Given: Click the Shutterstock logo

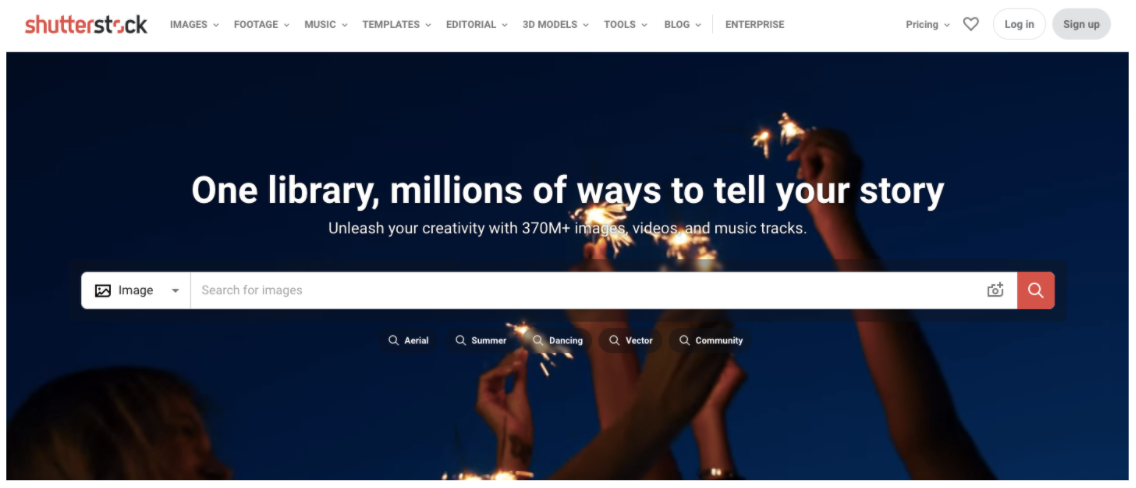Looking at the screenshot, I should (86, 25).
